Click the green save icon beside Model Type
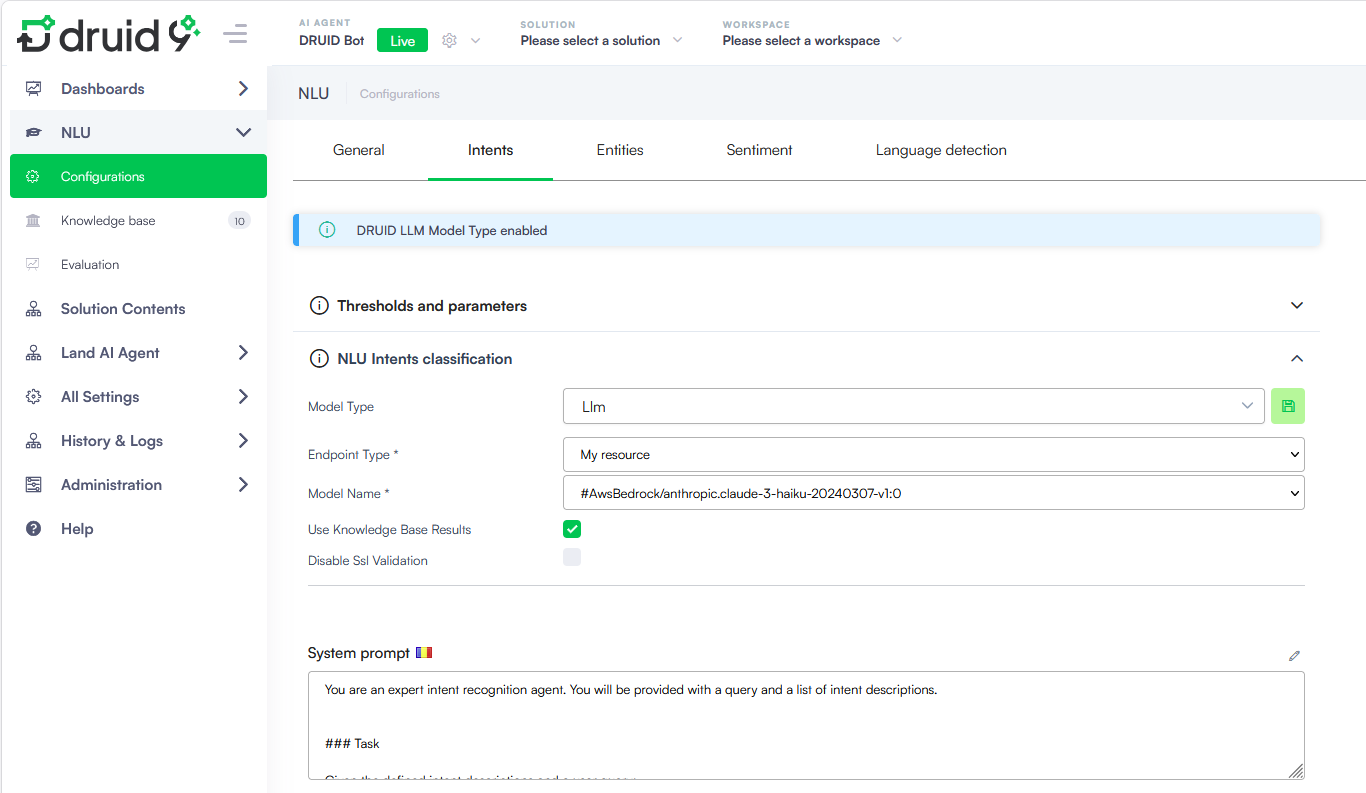 (1287, 406)
